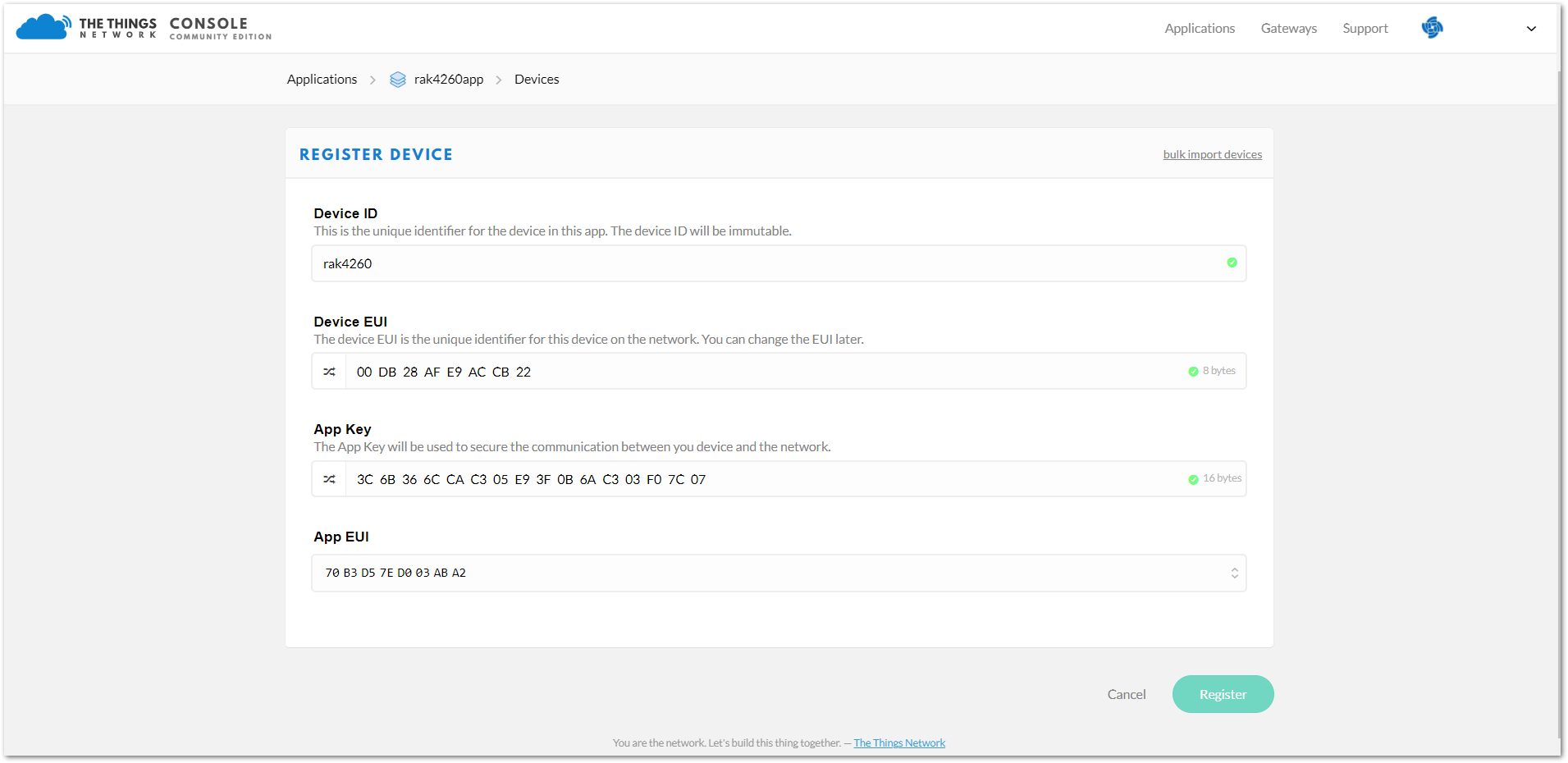
Task: Click the Device EUI label
Action: 350,322
